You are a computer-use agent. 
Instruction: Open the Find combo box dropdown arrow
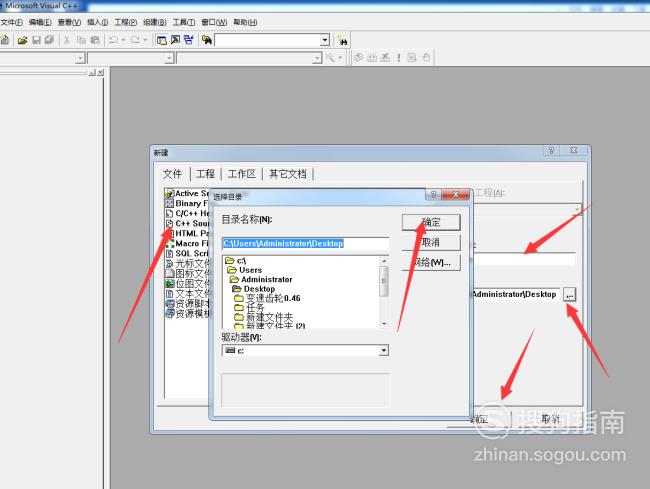coord(325,40)
